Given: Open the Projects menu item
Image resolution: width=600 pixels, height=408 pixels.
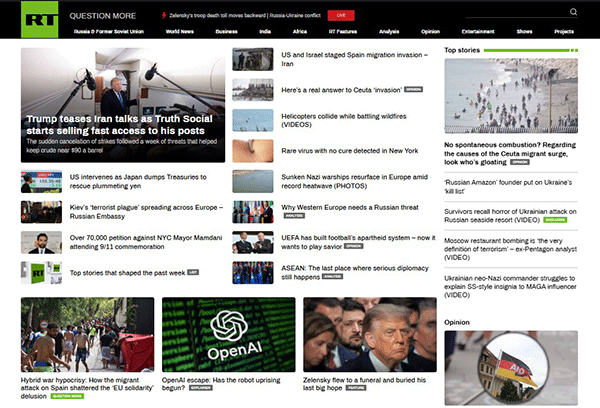Looking at the screenshot, I should pos(564,31).
